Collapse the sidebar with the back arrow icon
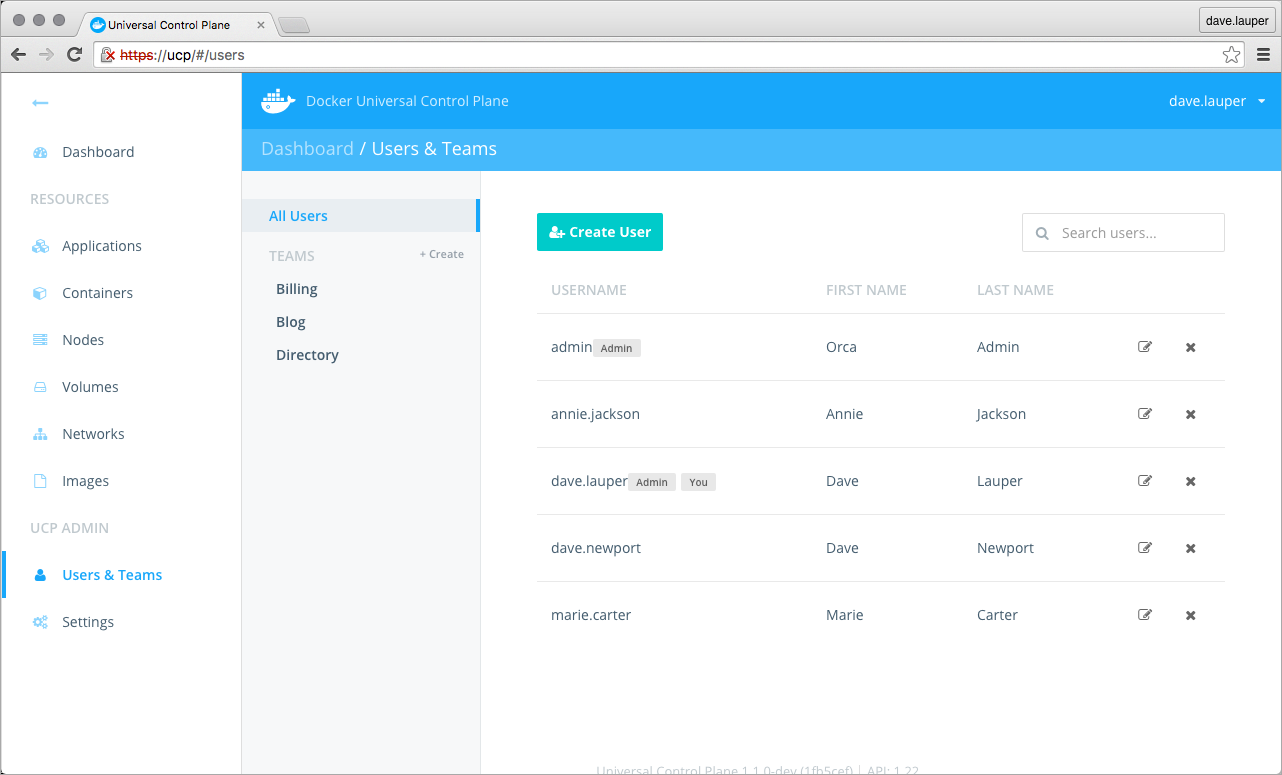The image size is (1282, 775). 40,103
